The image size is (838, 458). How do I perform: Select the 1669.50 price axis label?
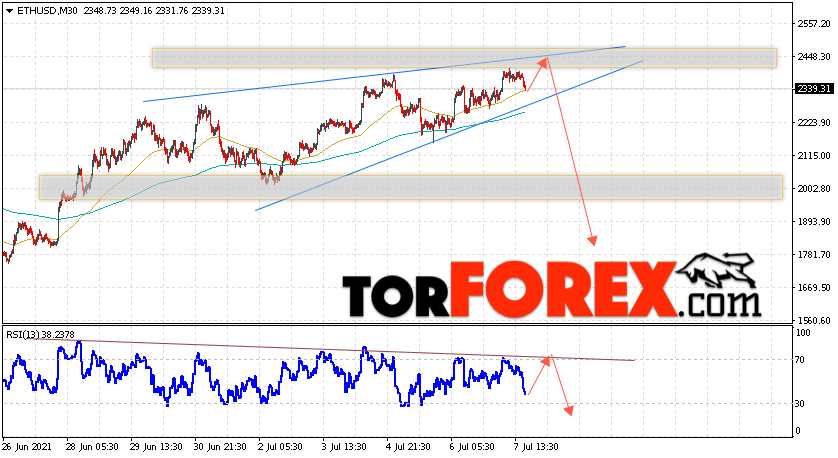tap(813, 288)
